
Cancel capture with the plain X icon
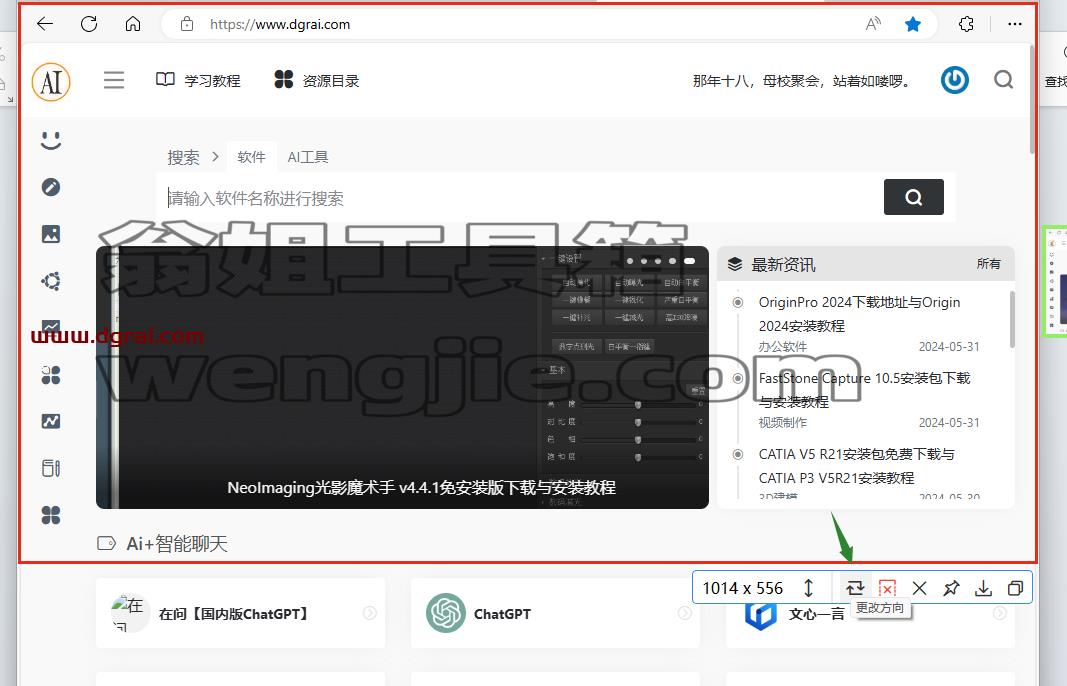[919, 588]
